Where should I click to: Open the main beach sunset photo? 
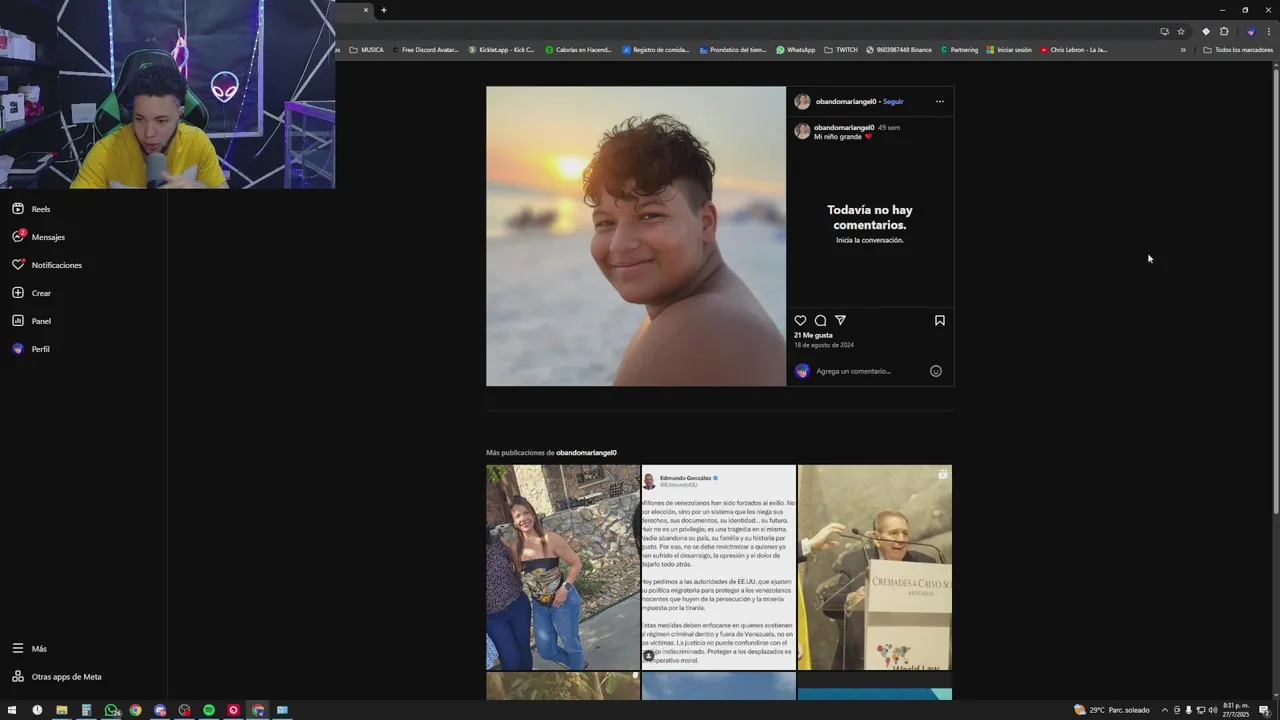[636, 236]
